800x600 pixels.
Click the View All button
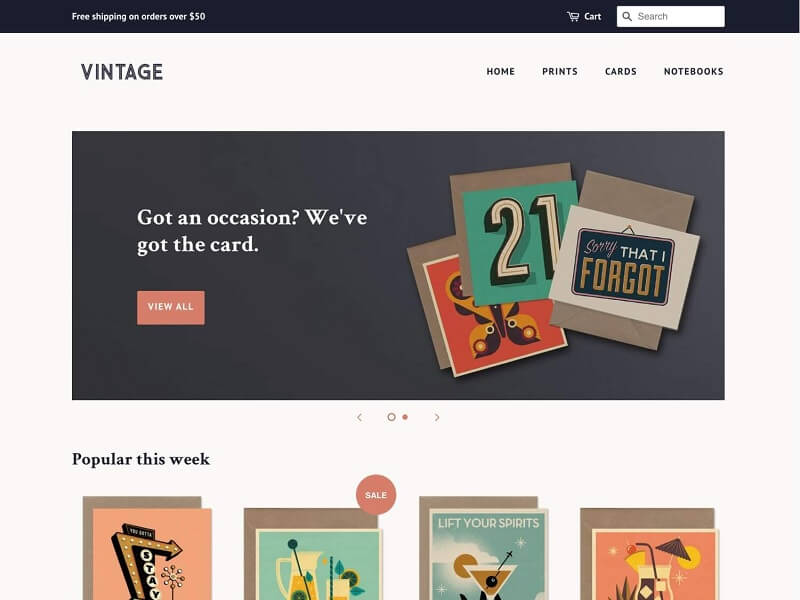[x=171, y=308]
